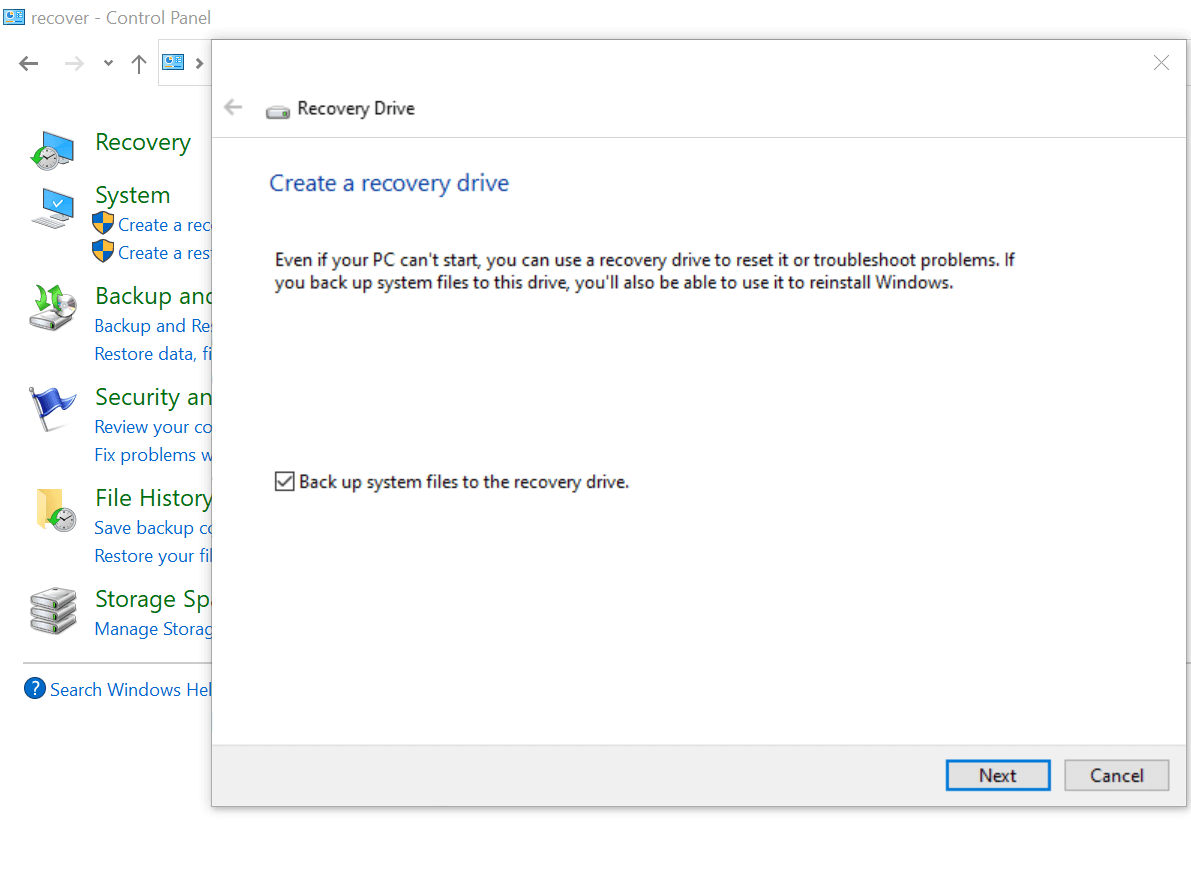Uncheck back up system files option

tap(284, 481)
